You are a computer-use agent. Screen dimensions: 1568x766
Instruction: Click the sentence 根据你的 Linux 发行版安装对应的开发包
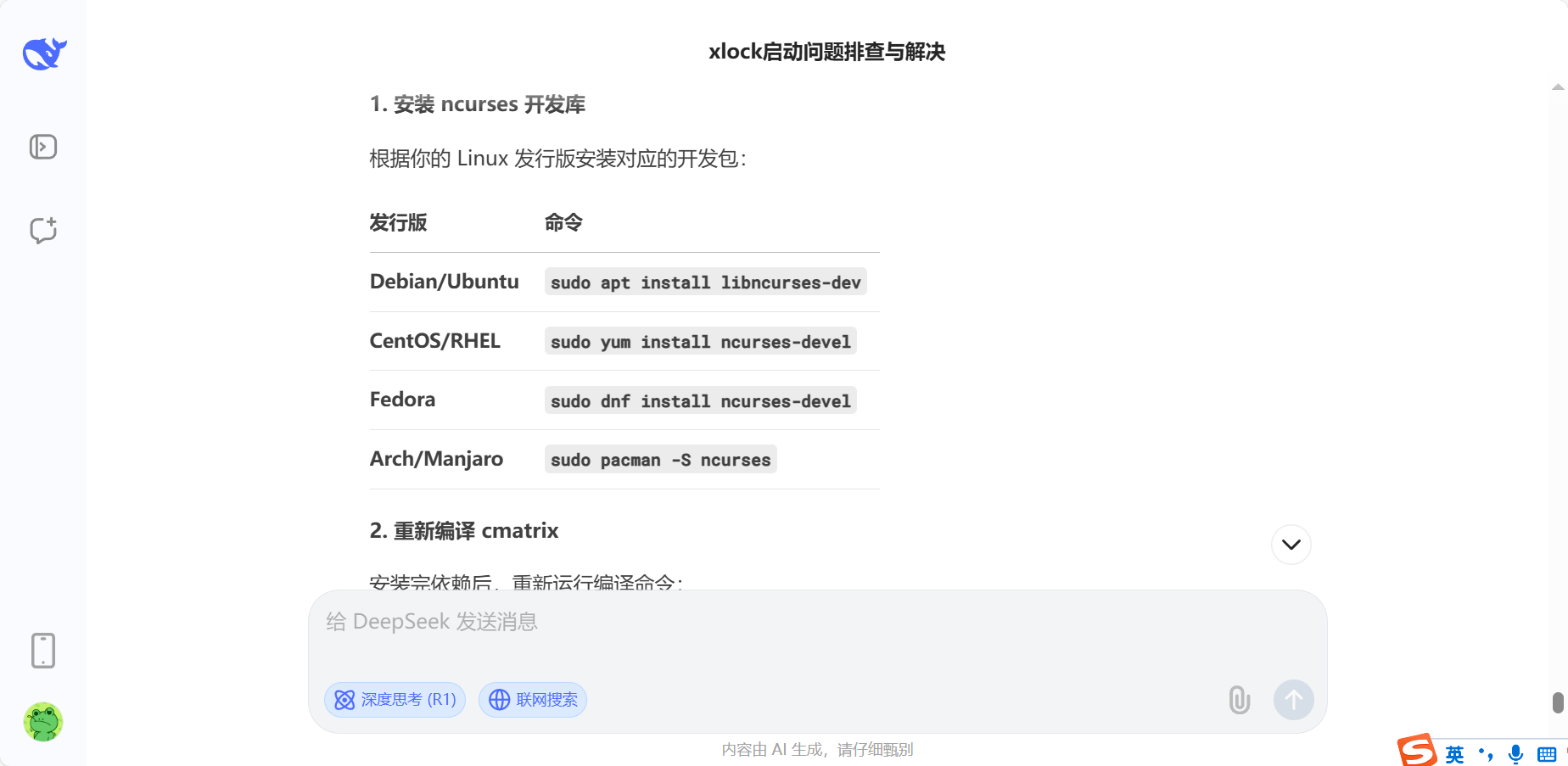[557, 159]
